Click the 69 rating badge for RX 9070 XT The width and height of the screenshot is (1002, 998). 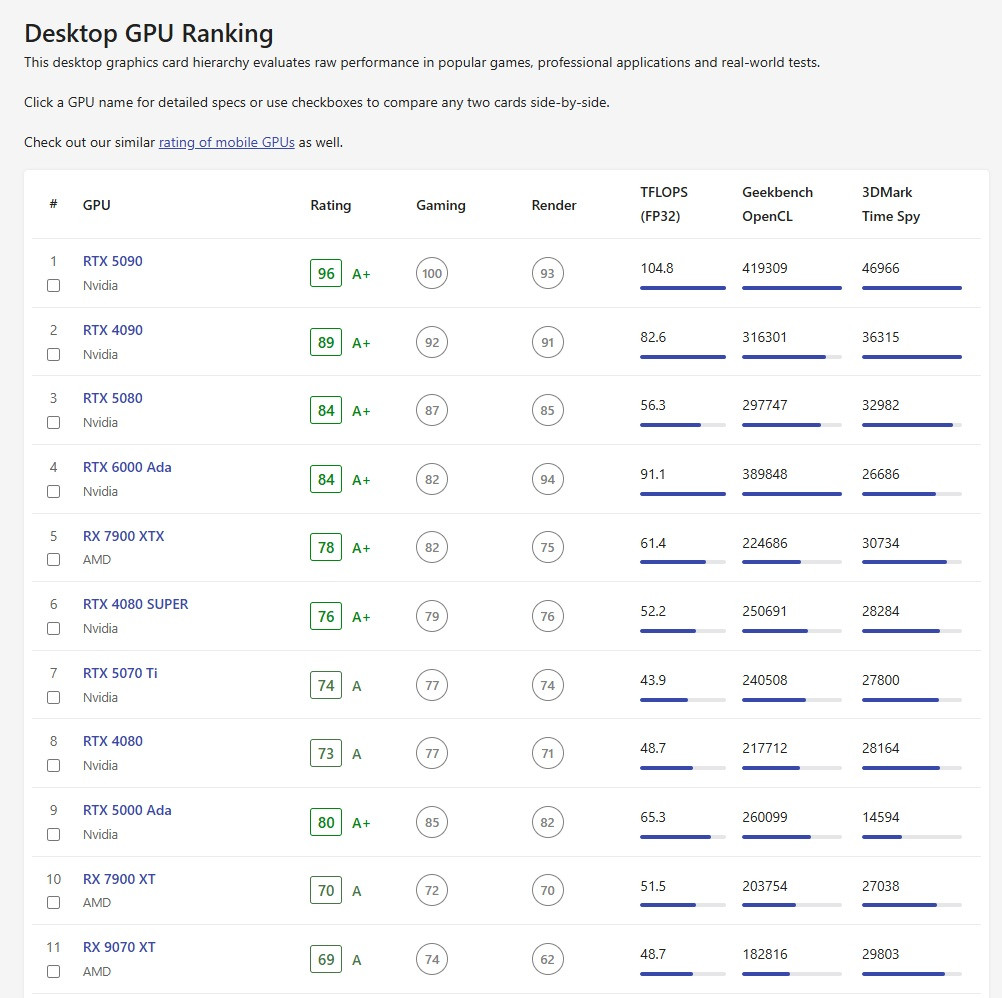click(326, 960)
